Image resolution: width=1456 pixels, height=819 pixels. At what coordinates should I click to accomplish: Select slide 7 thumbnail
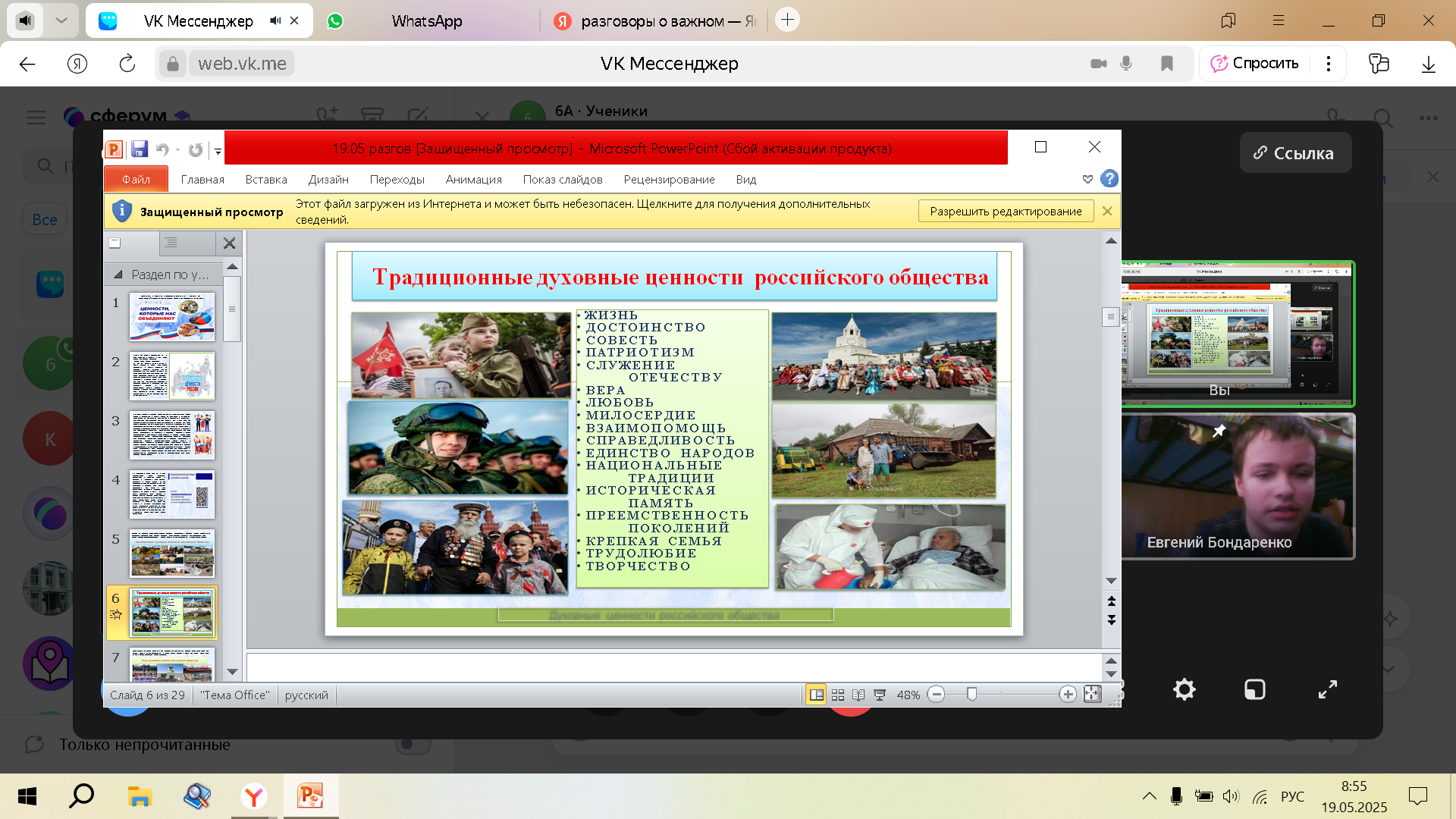[172, 664]
